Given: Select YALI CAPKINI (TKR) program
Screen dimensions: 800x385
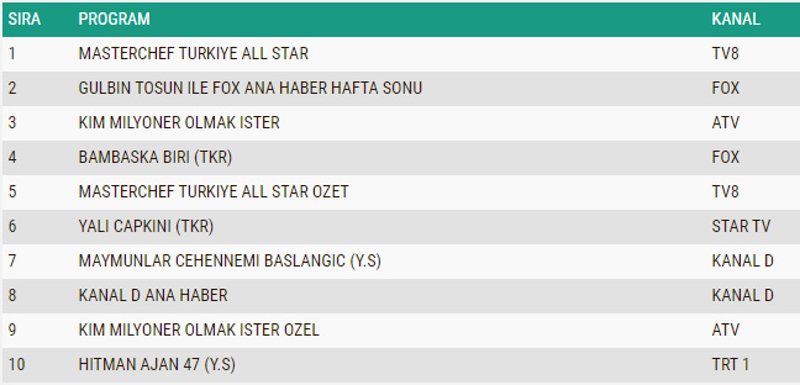Looking at the screenshot, I should 146,226.
